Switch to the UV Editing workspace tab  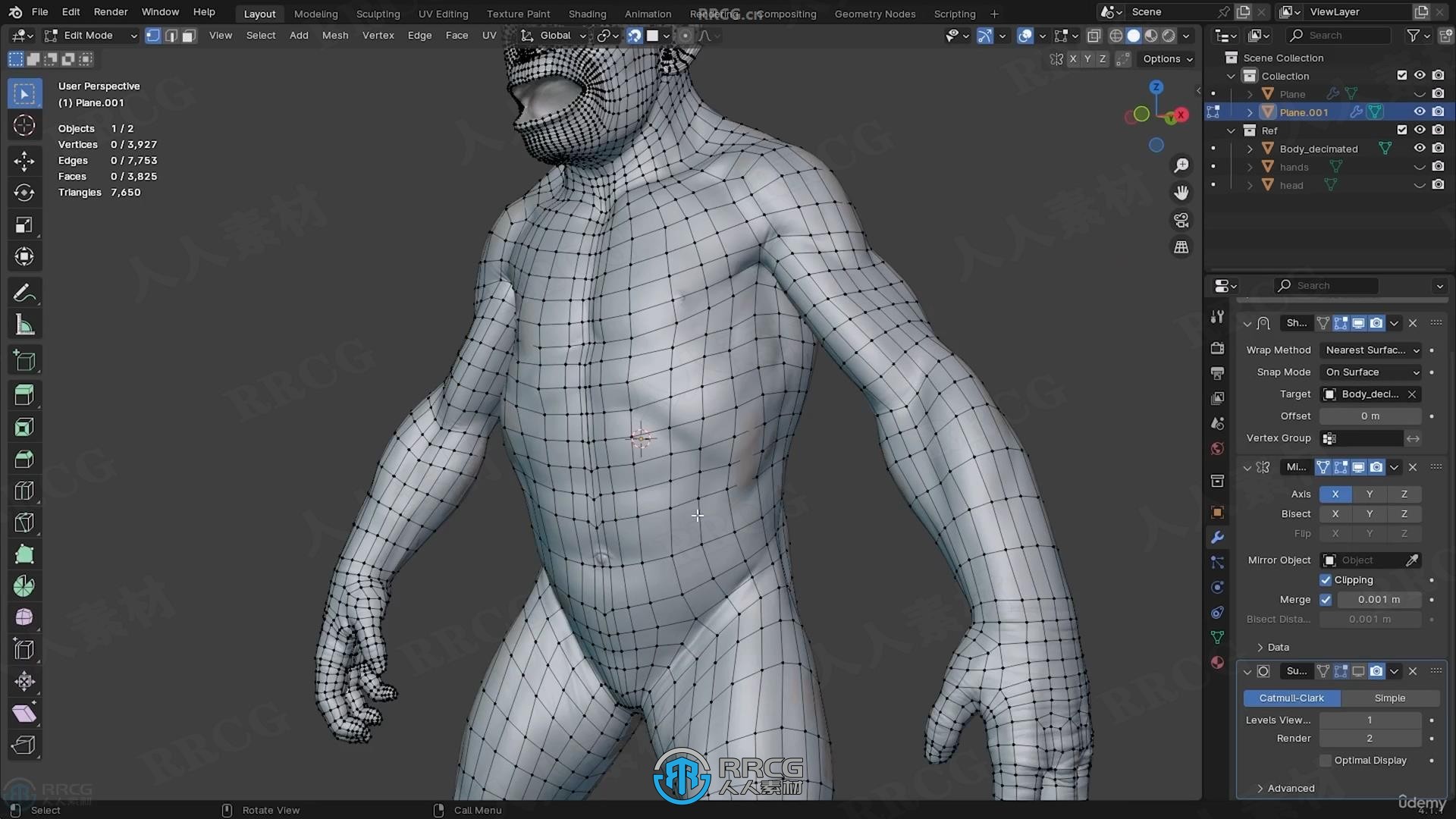point(444,14)
